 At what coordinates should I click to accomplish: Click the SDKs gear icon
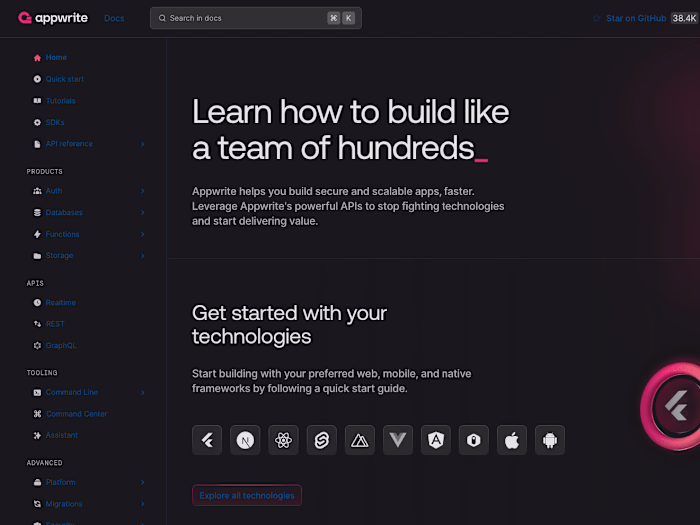pos(37,122)
